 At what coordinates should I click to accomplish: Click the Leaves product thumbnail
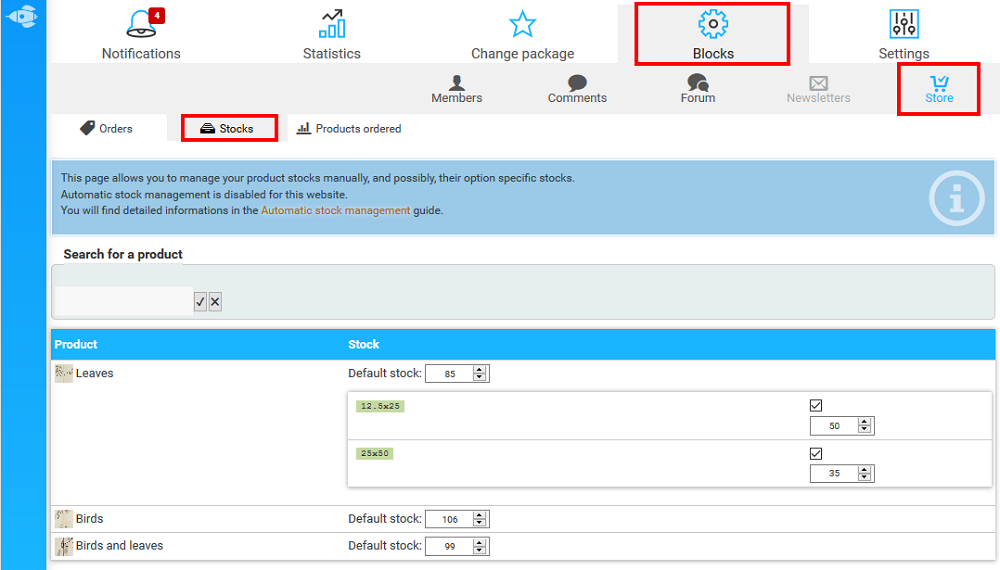click(64, 374)
